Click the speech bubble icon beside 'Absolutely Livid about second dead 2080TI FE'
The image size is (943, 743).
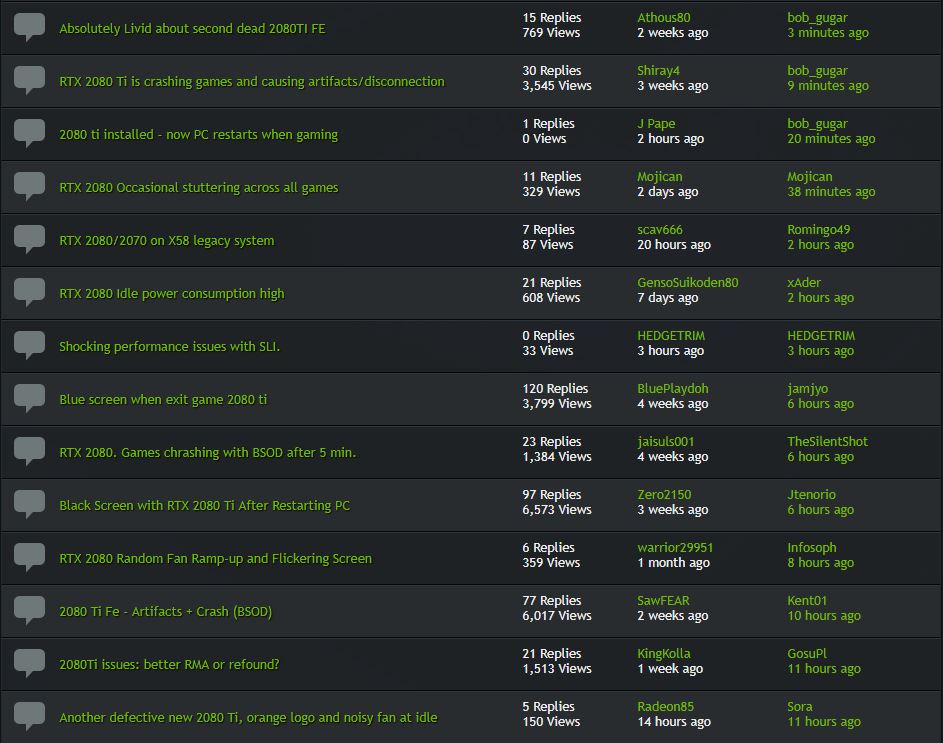point(29,27)
